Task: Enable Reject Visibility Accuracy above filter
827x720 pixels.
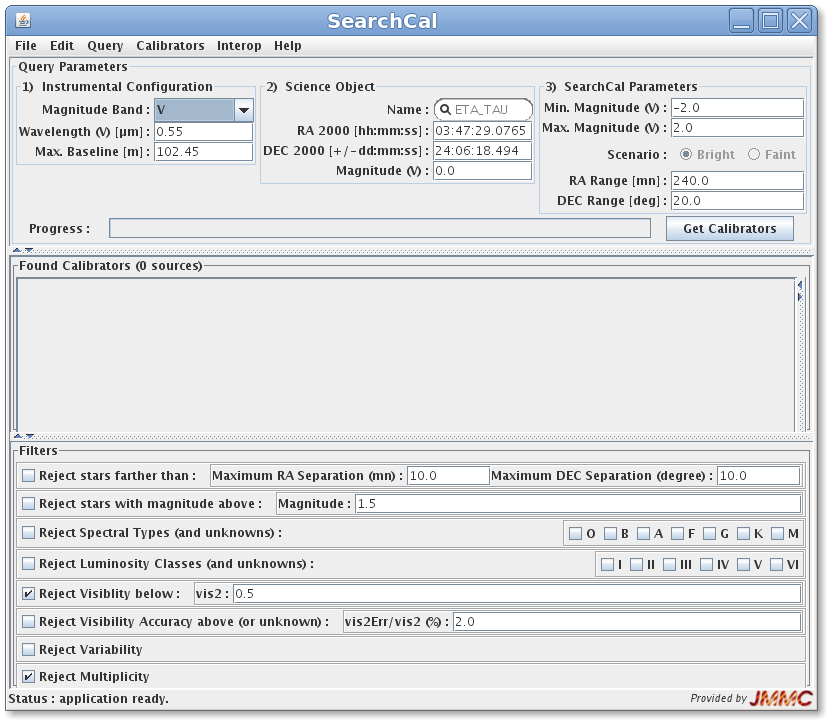Action: tap(28, 621)
